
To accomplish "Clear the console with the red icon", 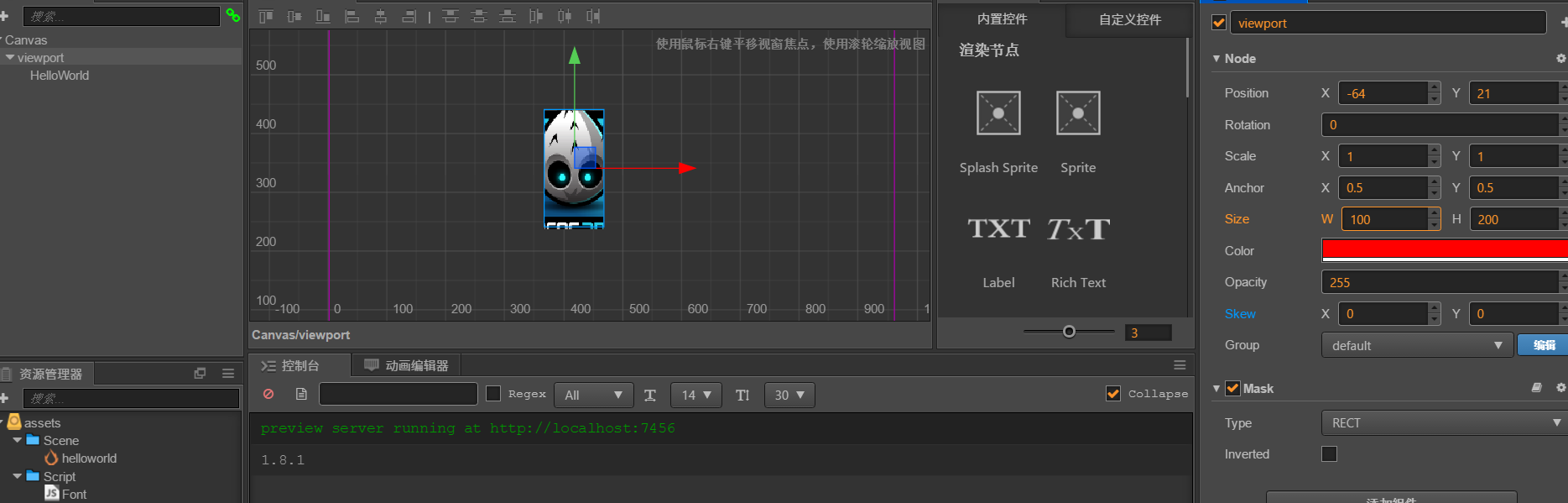I will coord(268,394).
